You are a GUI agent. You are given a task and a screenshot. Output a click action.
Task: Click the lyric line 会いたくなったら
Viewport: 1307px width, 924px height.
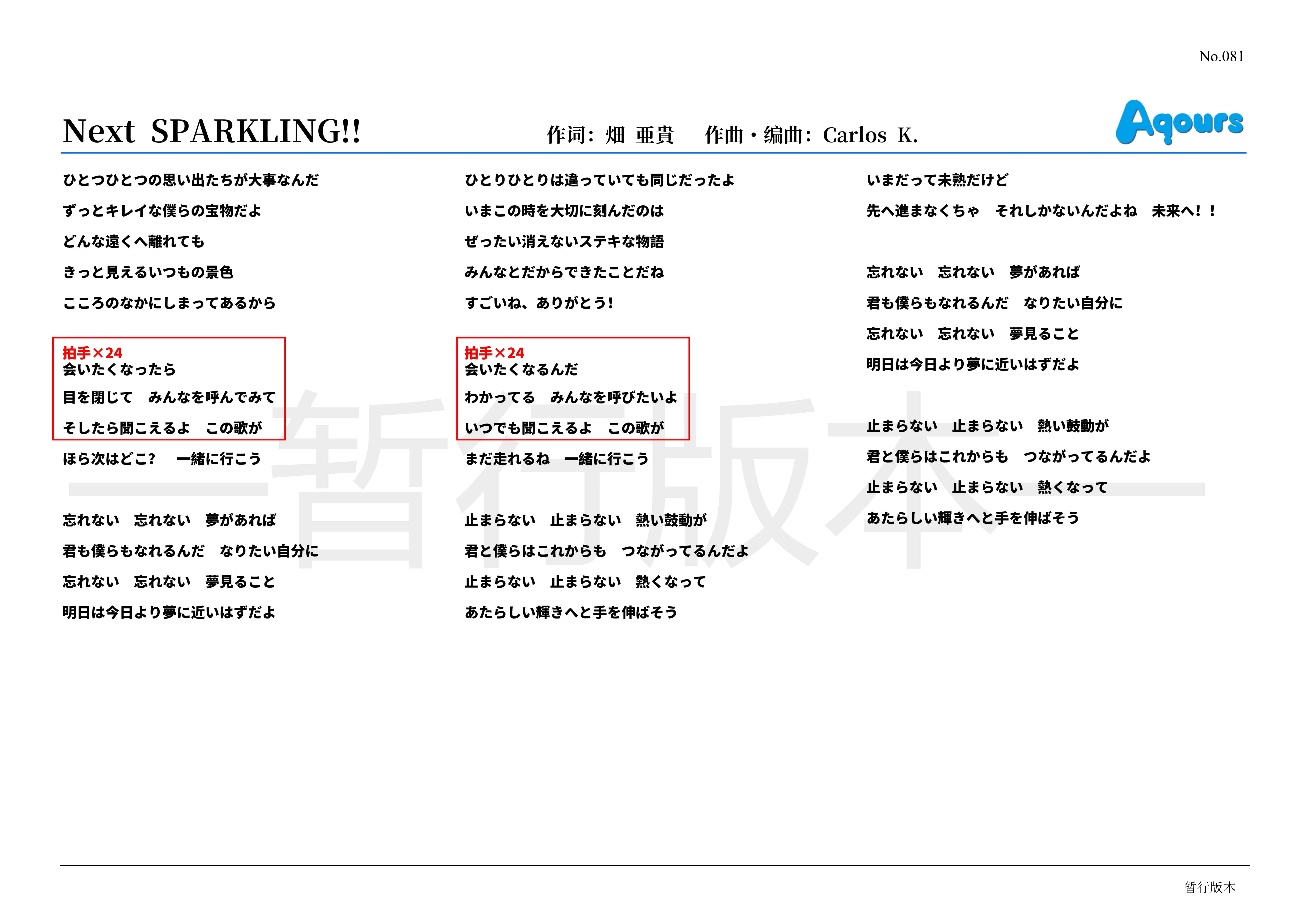point(120,370)
